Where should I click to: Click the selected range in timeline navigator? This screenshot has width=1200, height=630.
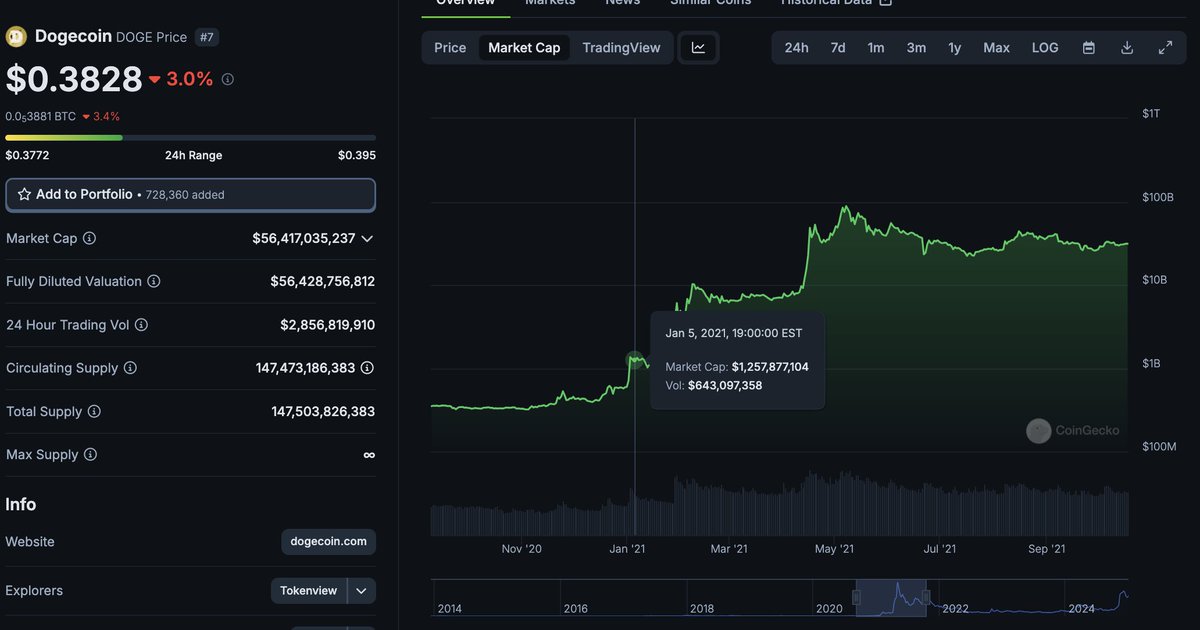click(x=891, y=597)
